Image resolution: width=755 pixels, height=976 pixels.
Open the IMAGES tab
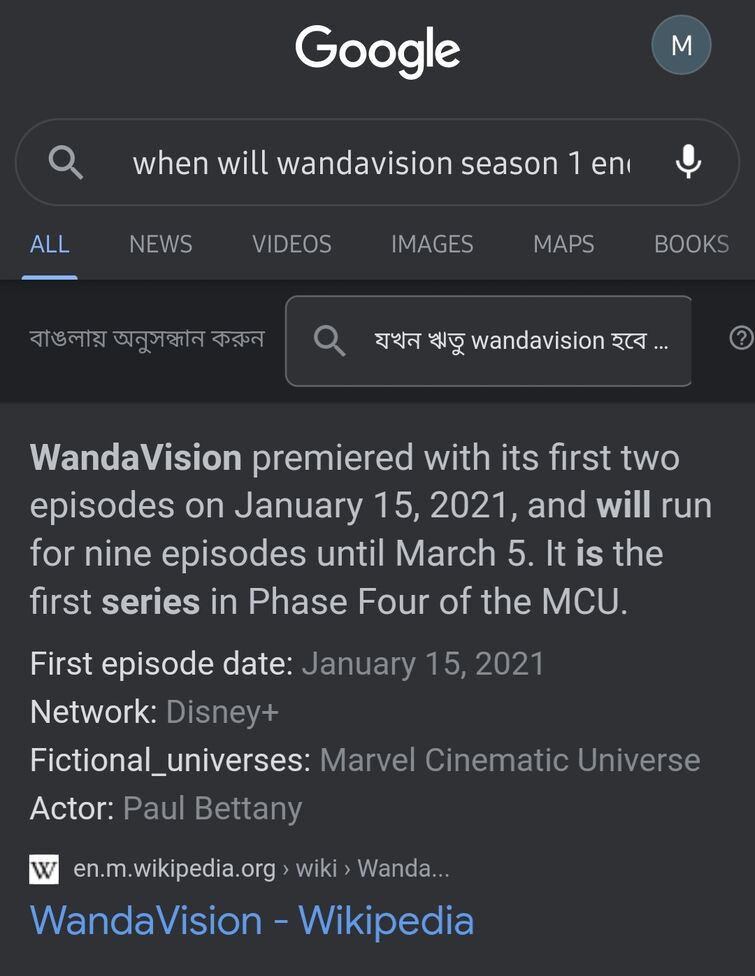coord(432,244)
